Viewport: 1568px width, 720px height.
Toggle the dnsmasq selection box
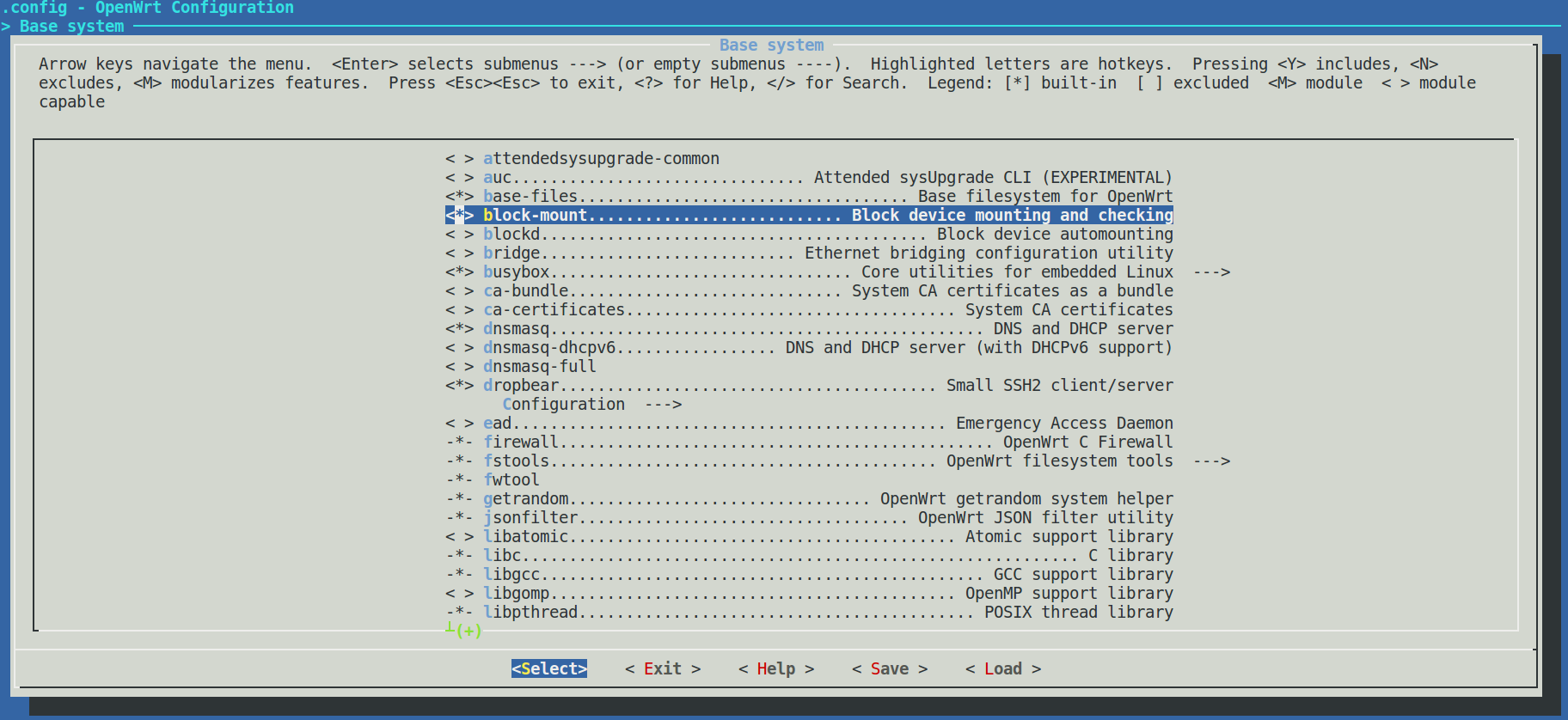[459, 329]
